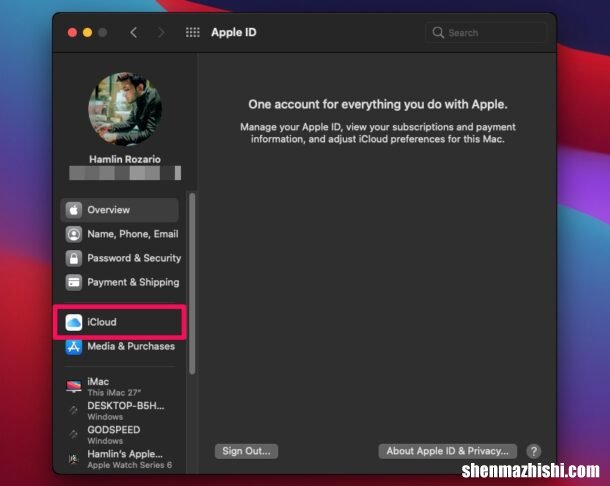
Task: Click into the Search field
Action: (x=486, y=32)
